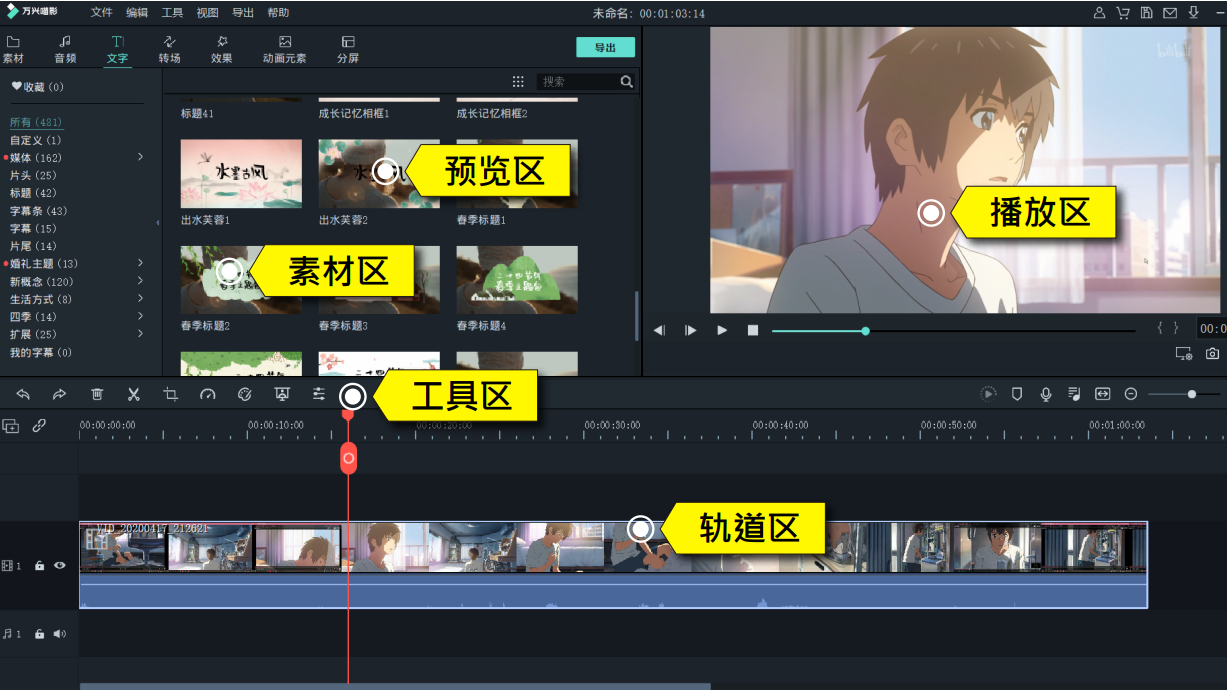Click the download arrow icon

tap(1194, 13)
